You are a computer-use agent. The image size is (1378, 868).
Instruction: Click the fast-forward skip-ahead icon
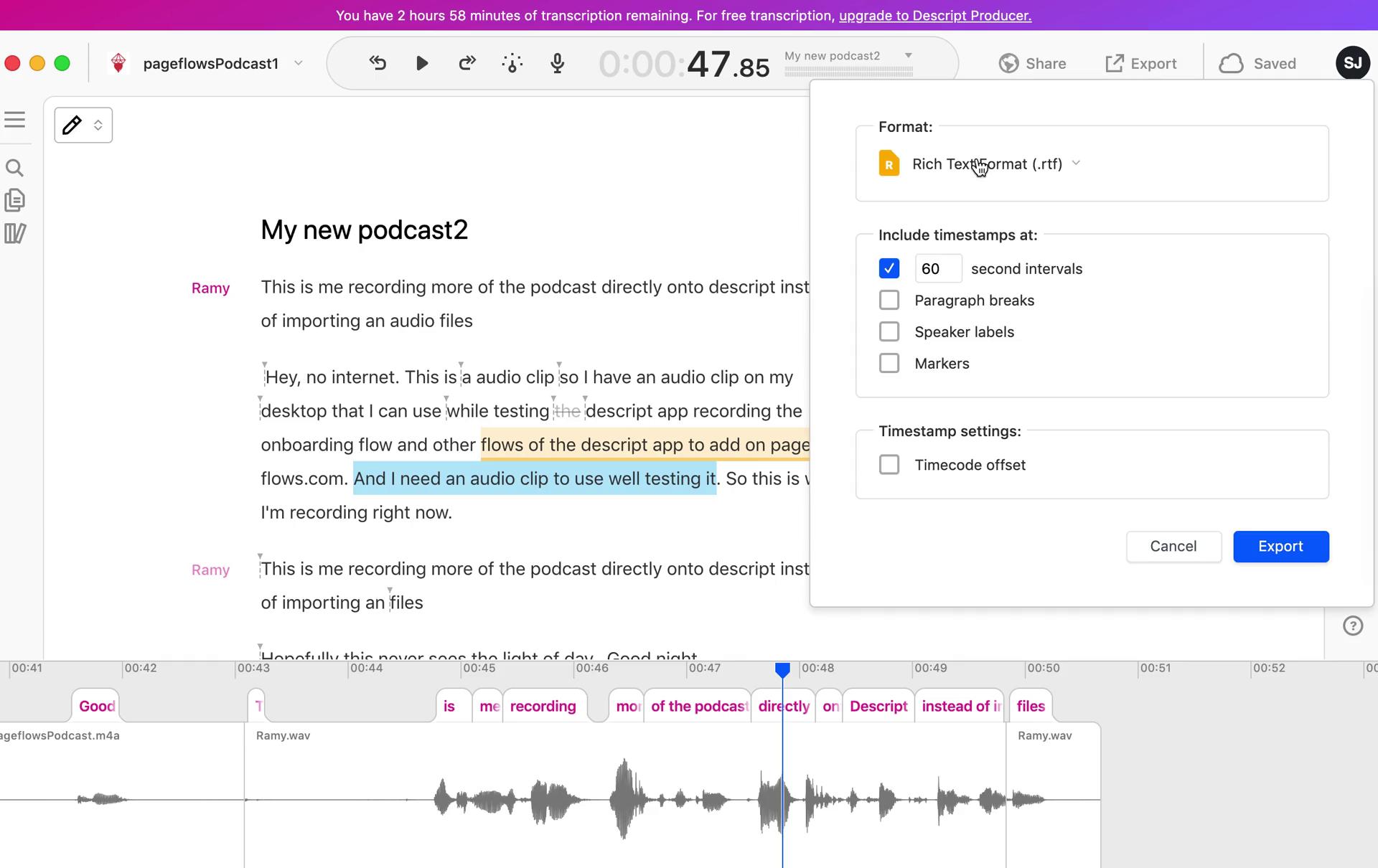pyautogui.click(x=467, y=63)
